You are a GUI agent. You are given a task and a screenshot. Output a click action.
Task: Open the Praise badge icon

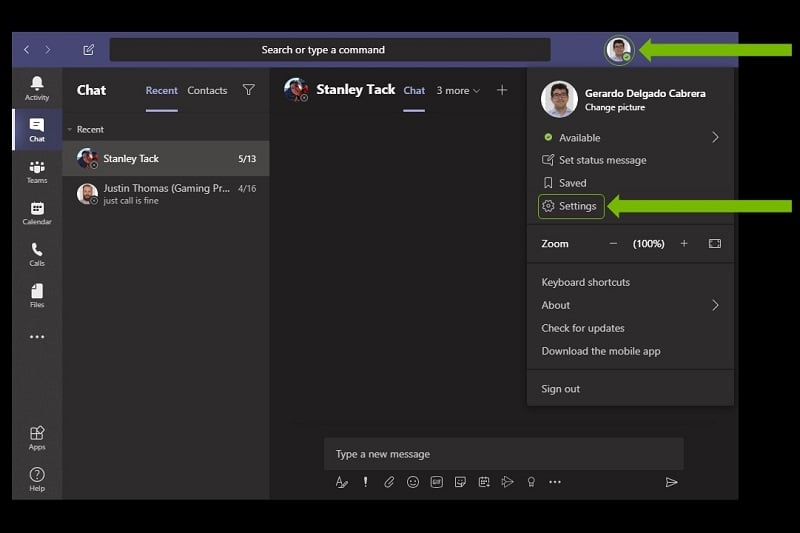point(531,482)
